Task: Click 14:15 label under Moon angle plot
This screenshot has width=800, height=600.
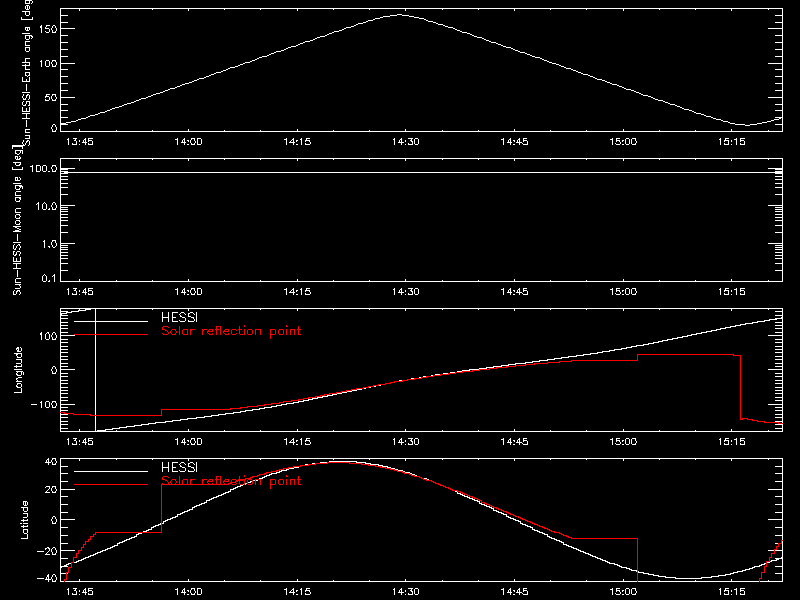Action: coord(297,292)
